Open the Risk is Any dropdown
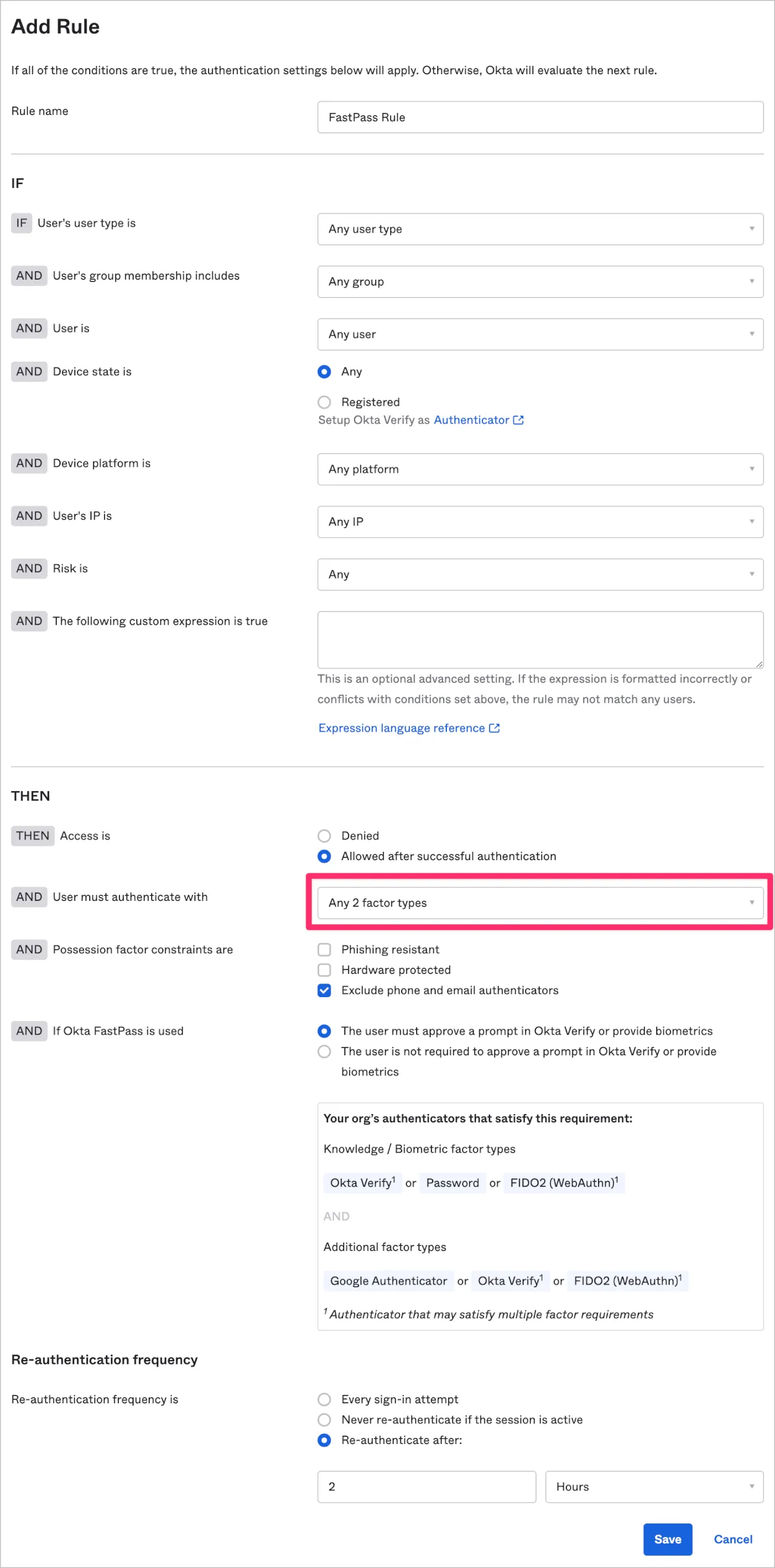The height and width of the screenshot is (1568, 775). tap(540, 575)
